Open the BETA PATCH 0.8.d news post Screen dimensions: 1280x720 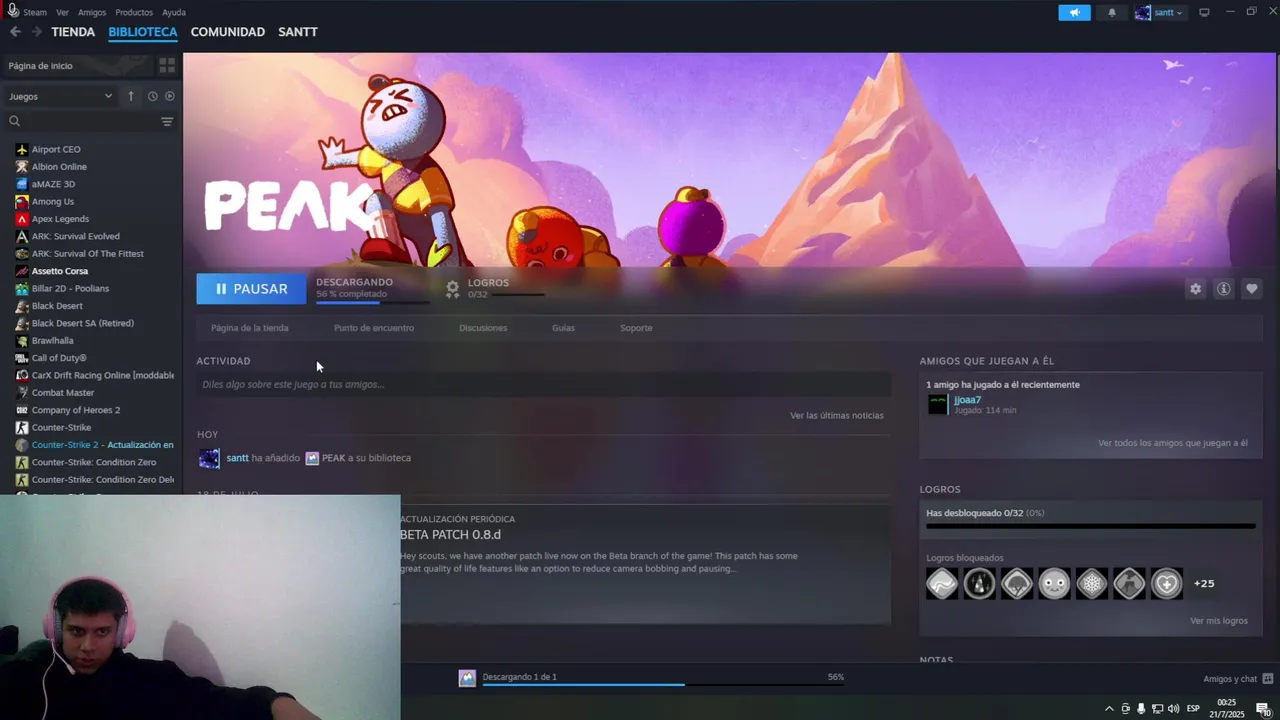point(450,535)
